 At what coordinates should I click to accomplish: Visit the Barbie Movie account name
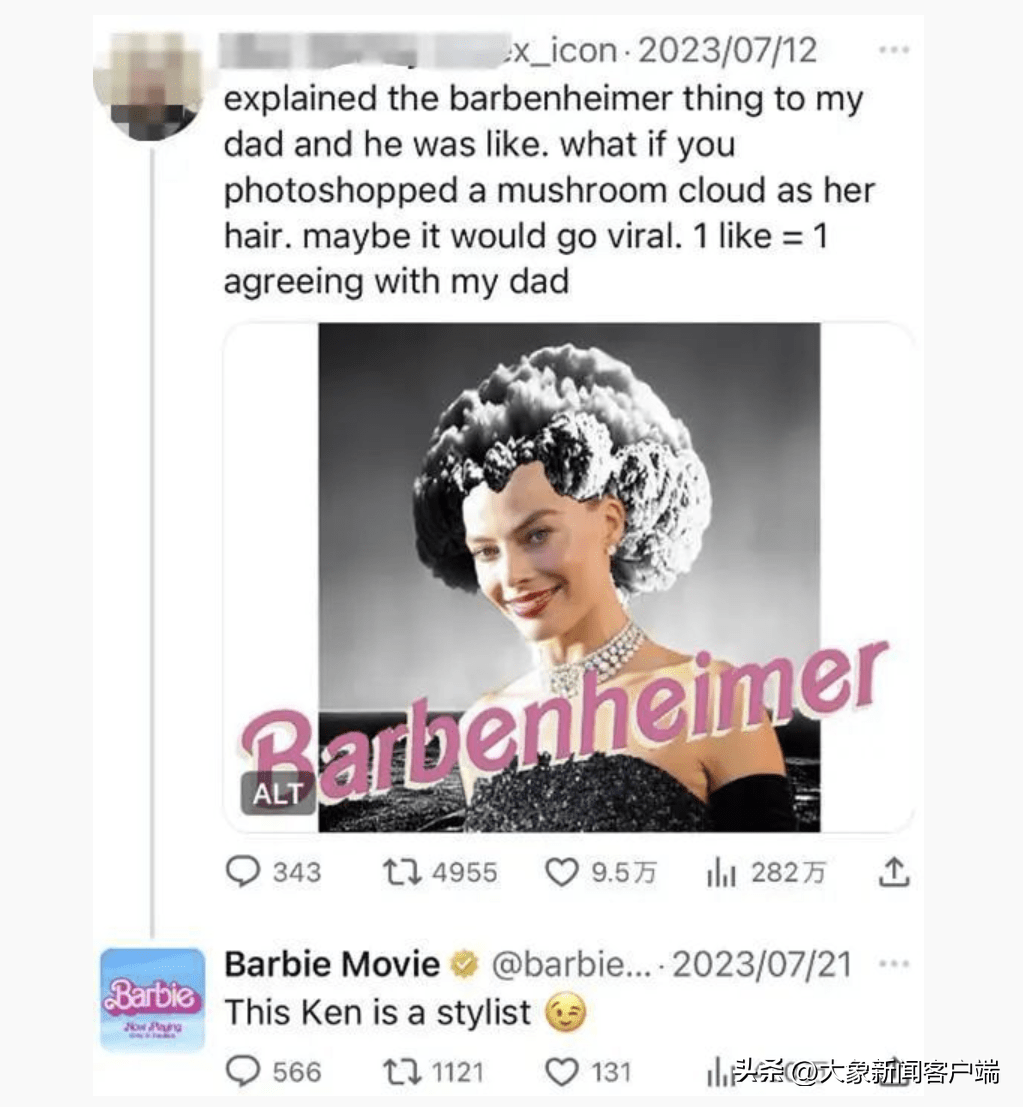pyautogui.click(x=332, y=964)
